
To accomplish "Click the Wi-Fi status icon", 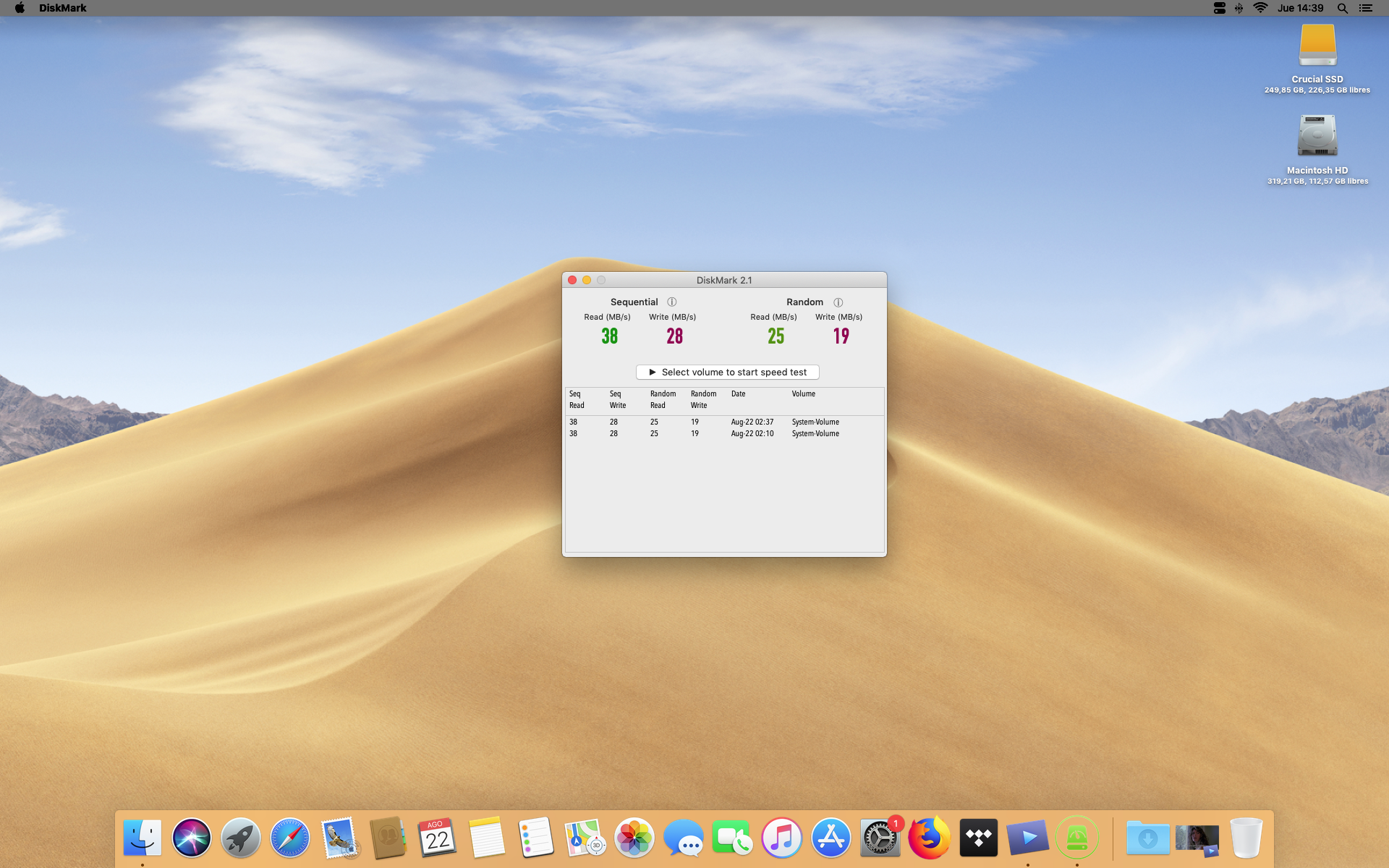I will click(1260, 8).
